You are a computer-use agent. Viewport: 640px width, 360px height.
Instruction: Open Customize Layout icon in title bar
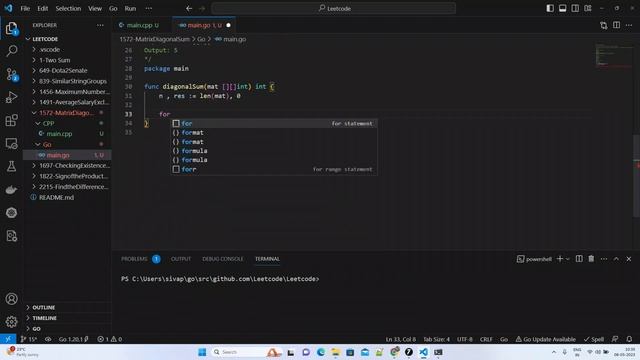(588, 8)
